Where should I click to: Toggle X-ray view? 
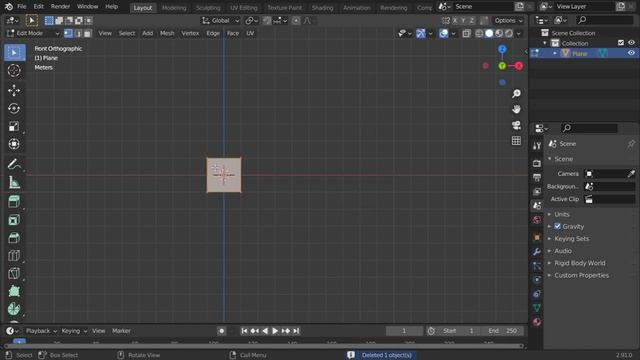(466, 33)
